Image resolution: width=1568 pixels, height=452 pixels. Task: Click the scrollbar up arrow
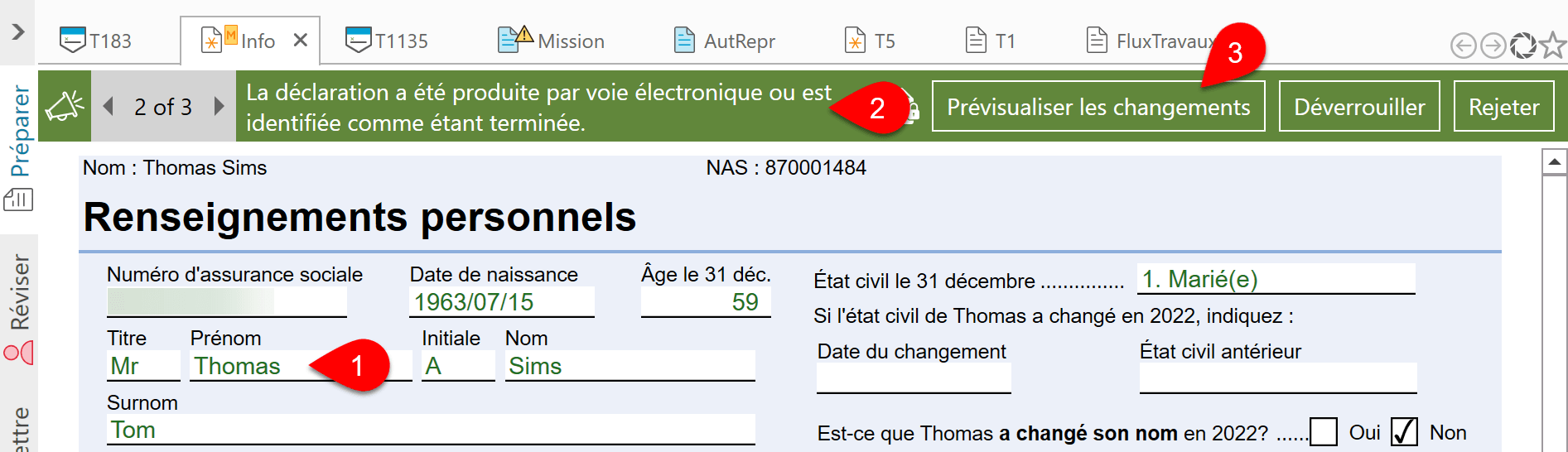point(1554,162)
